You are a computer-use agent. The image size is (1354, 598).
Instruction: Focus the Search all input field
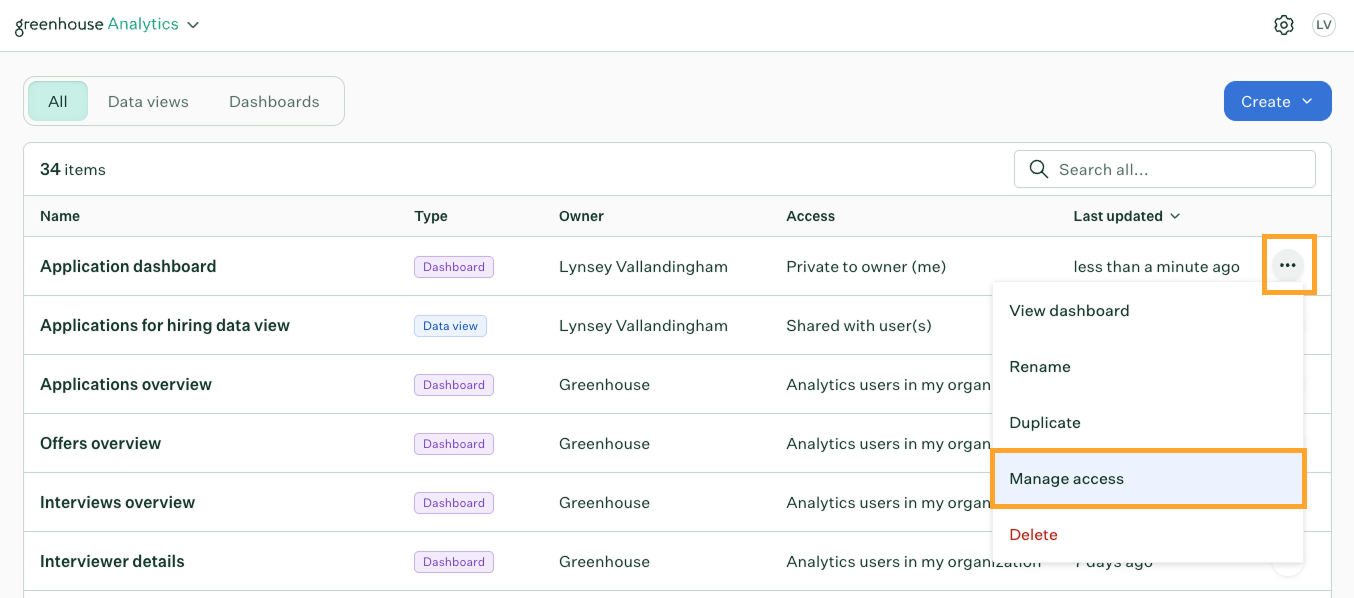(1164, 169)
